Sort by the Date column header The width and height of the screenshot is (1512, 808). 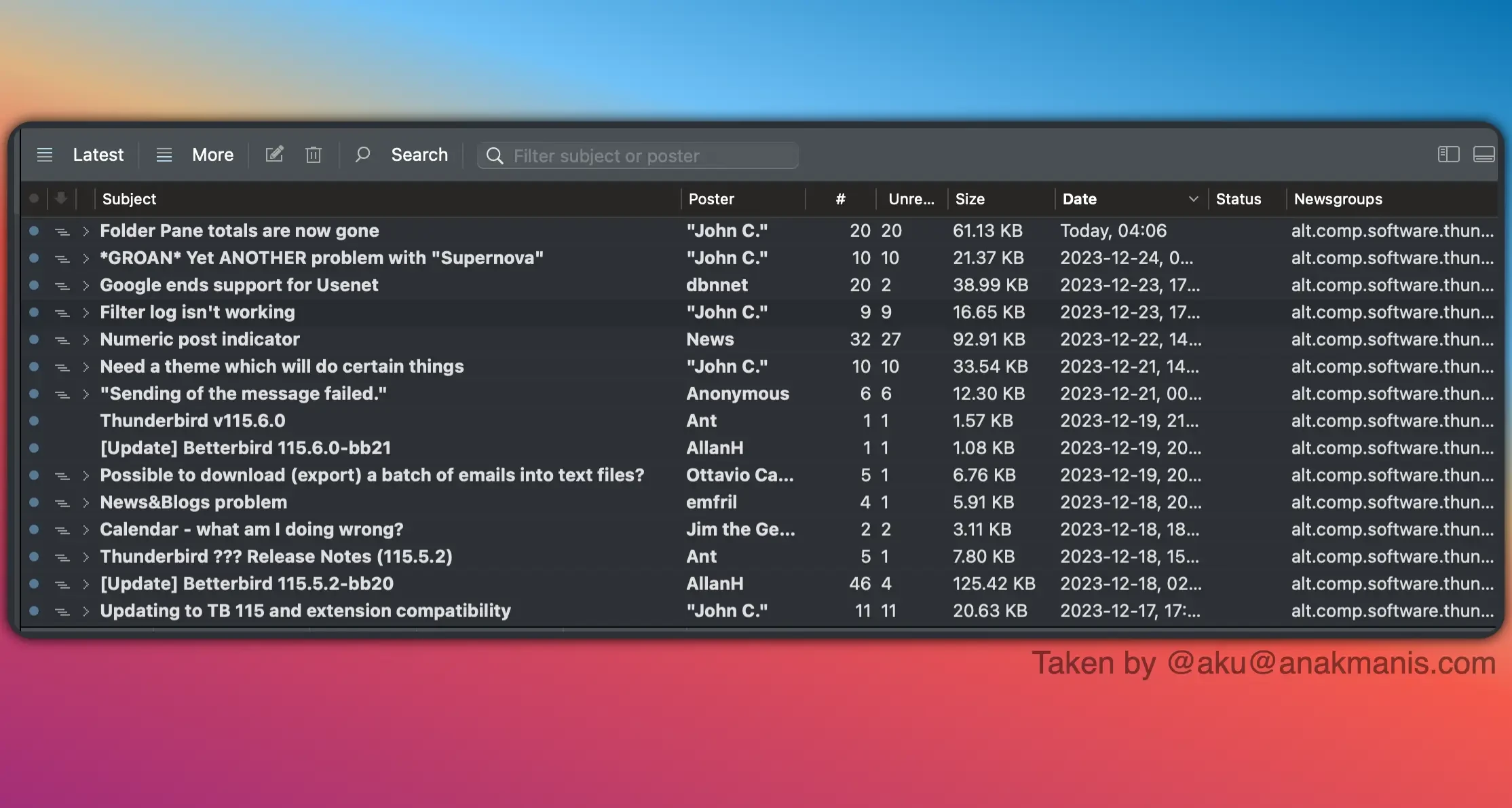pyautogui.click(x=1131, y=199)
